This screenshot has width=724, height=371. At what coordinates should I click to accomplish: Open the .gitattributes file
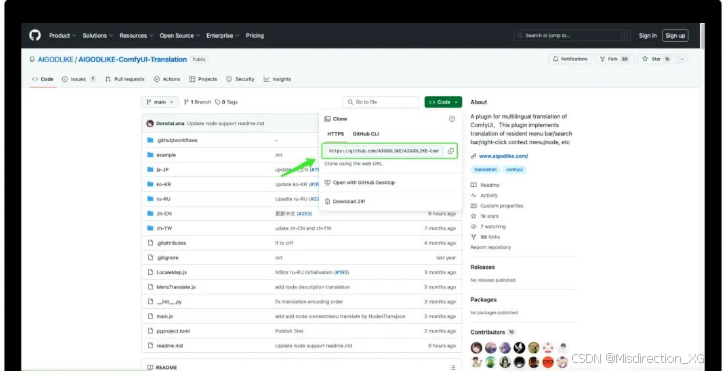pyautogui.click(x=171, y=243)
